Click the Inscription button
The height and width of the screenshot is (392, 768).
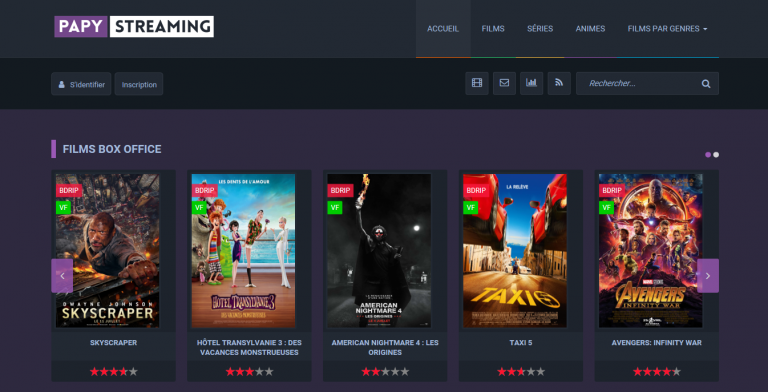coord(139,84)
